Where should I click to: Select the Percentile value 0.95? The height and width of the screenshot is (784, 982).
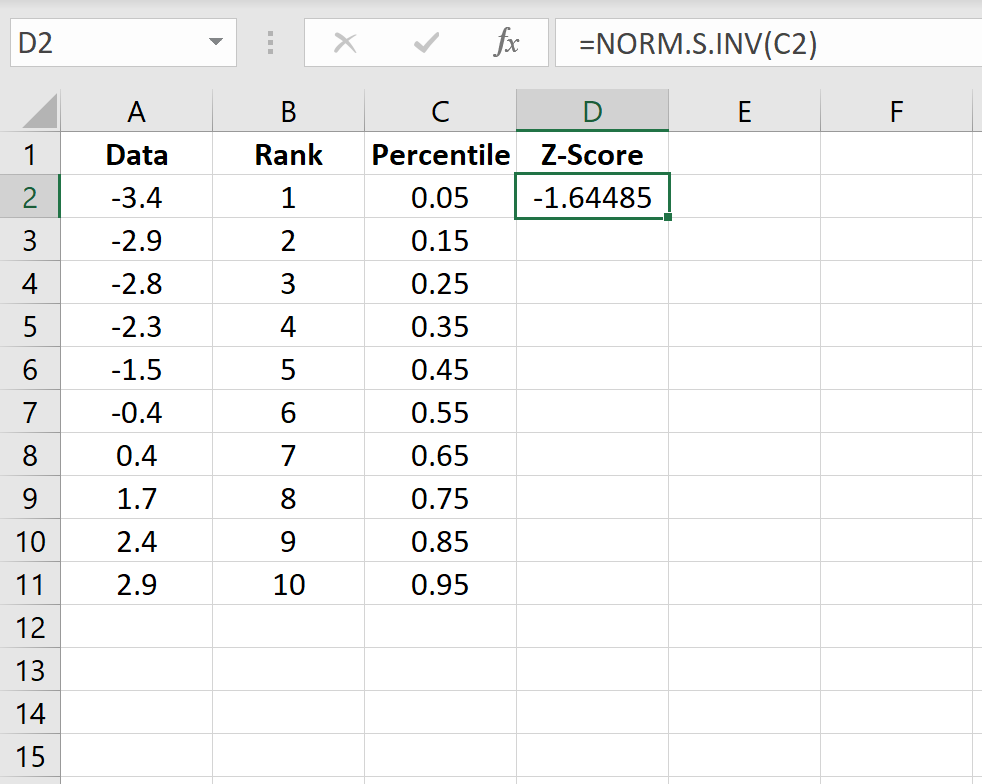440,584
